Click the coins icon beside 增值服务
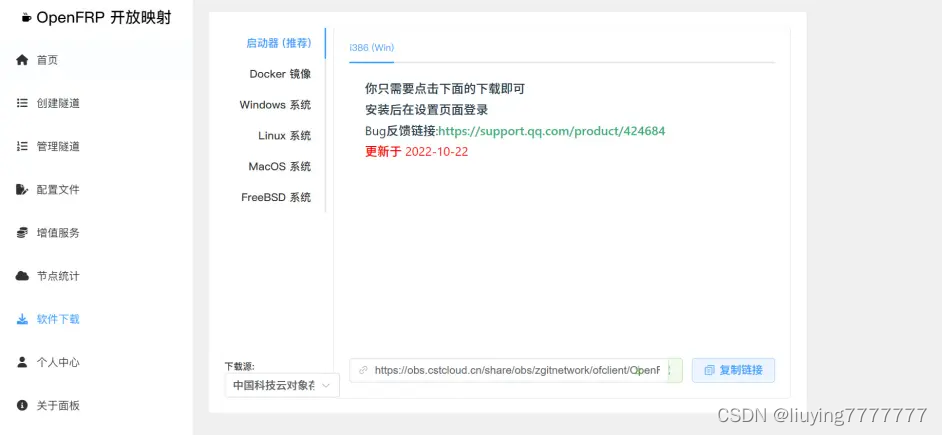 point(22,233)
